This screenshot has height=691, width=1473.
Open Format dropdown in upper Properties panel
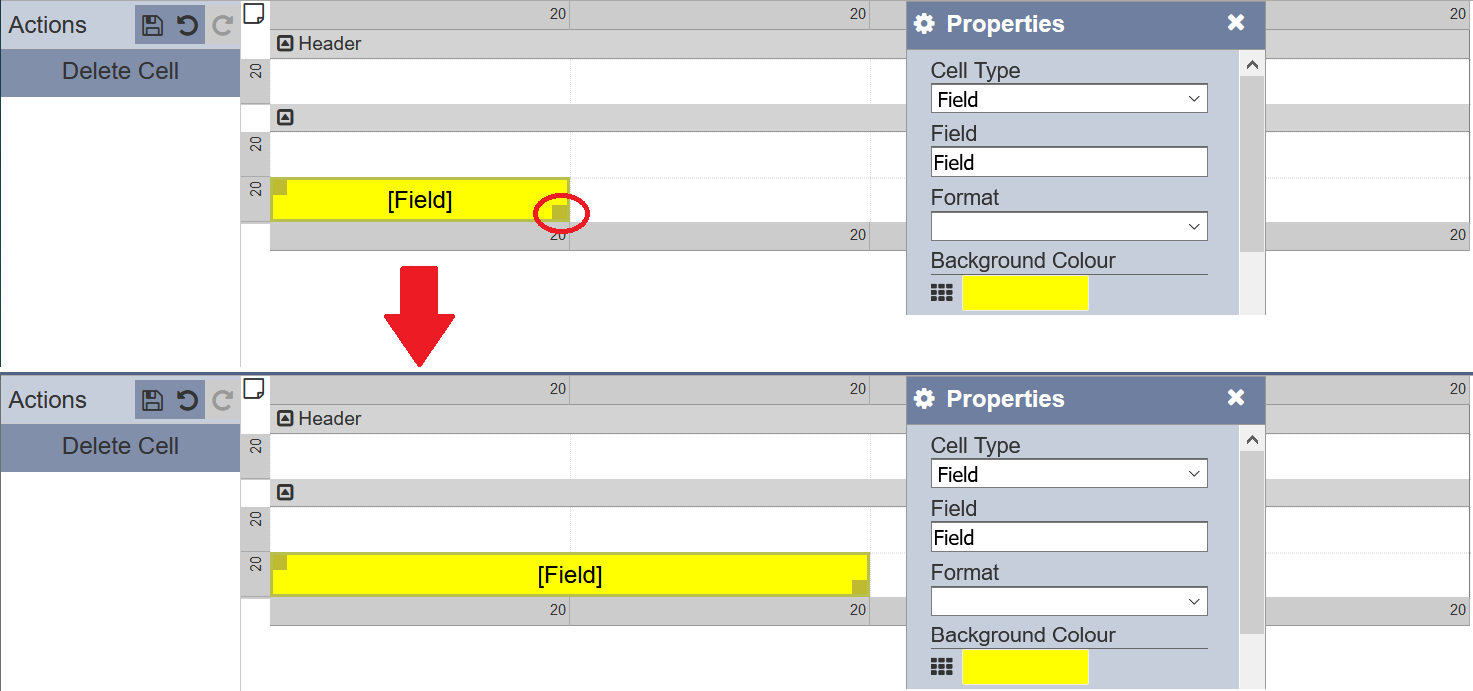click(1069, 226)
